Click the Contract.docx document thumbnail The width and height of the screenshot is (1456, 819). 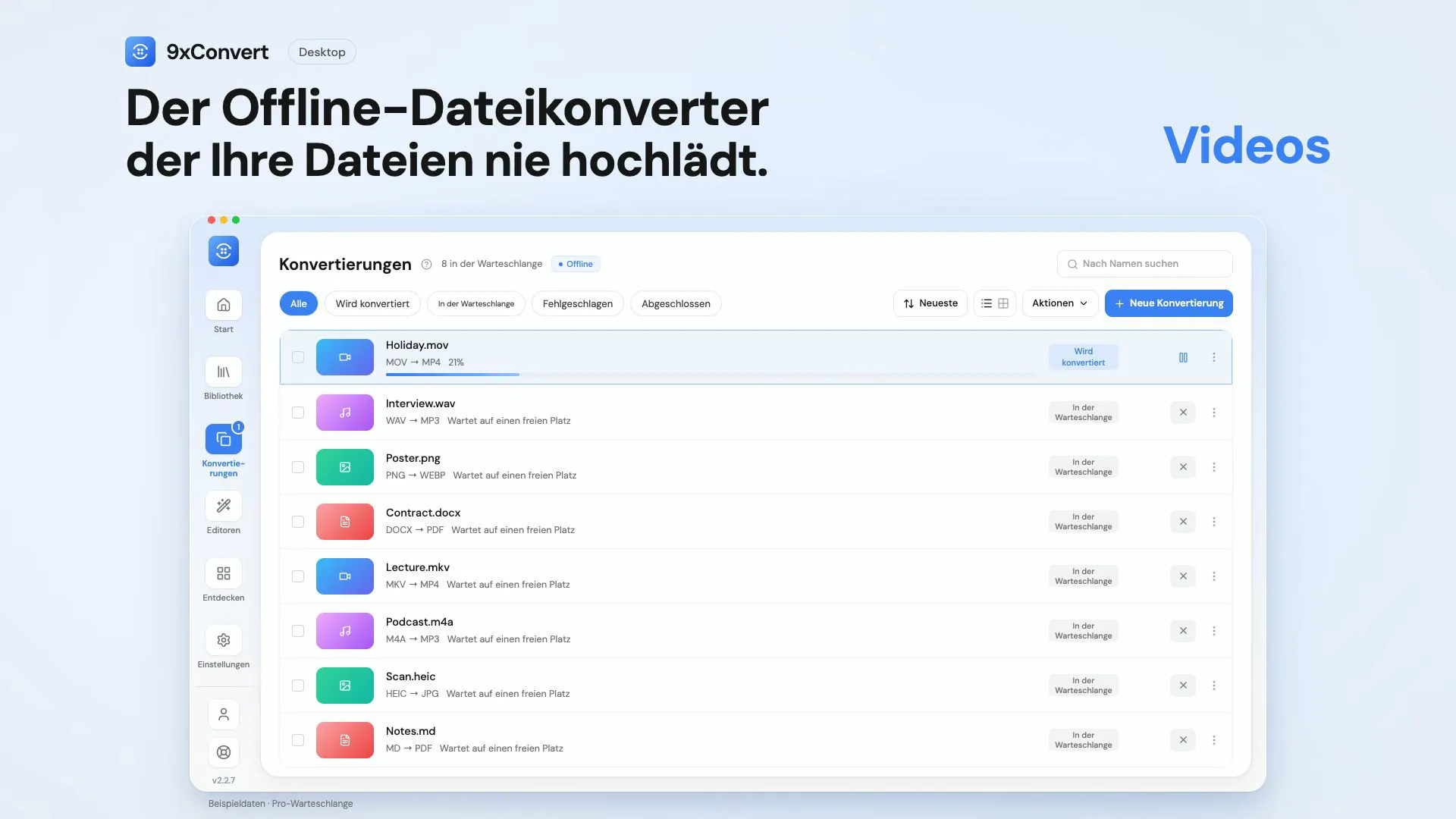coord(345,522)
